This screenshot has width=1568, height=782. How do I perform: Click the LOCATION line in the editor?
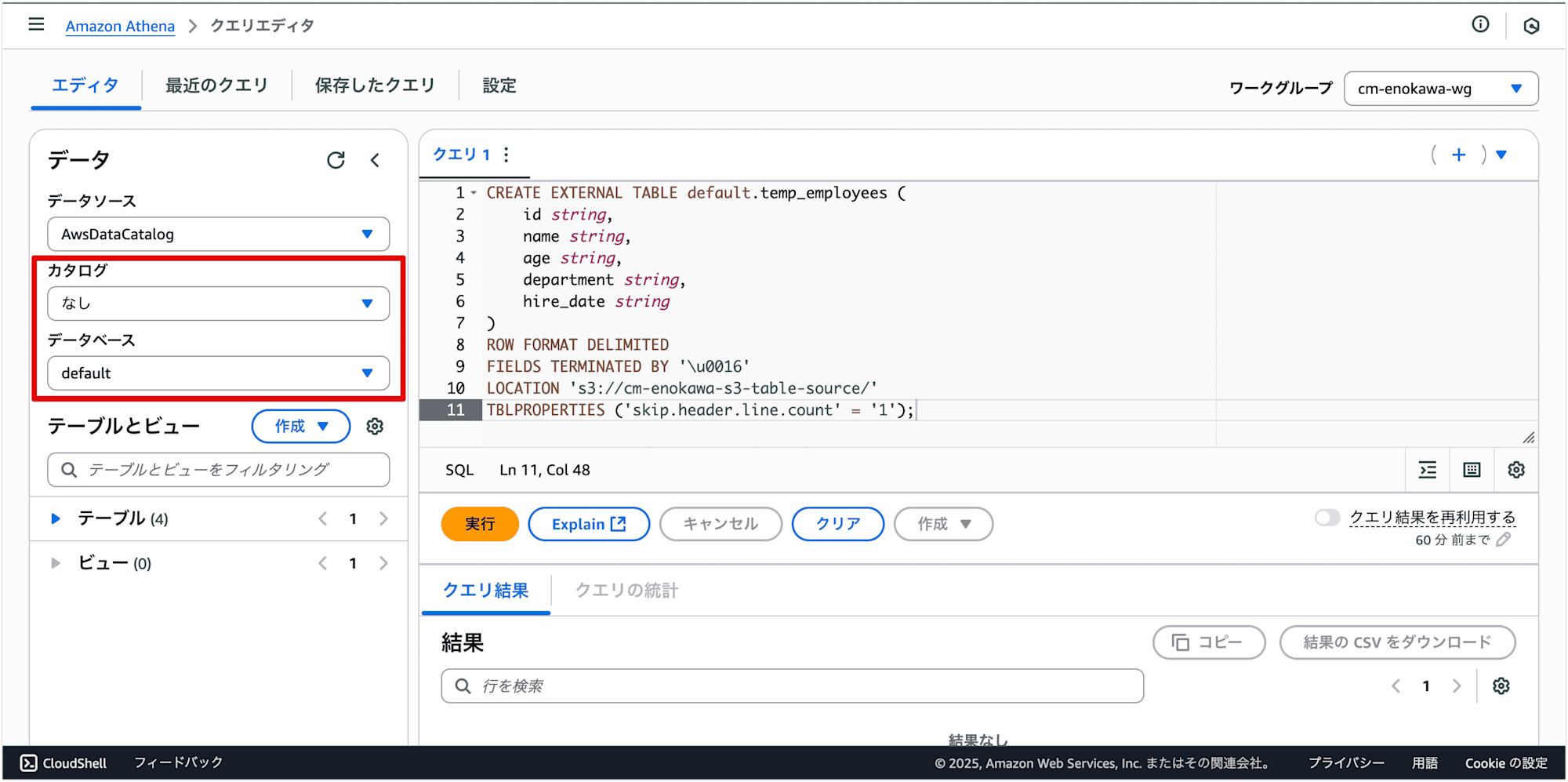682,388
